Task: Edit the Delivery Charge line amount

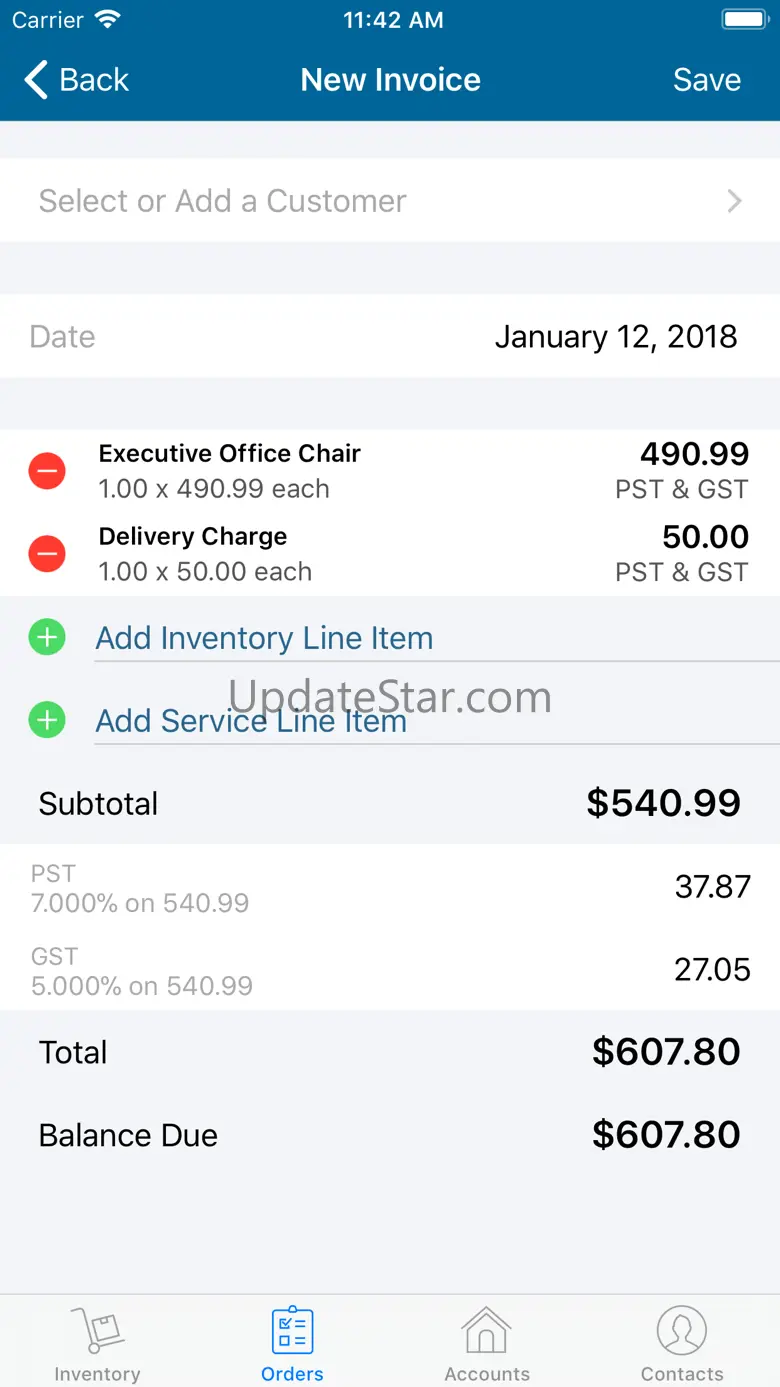Action: tap(705, 537)
